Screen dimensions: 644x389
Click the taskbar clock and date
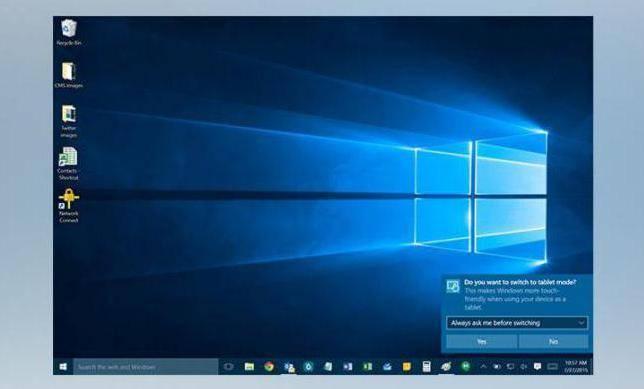[575, 366]
